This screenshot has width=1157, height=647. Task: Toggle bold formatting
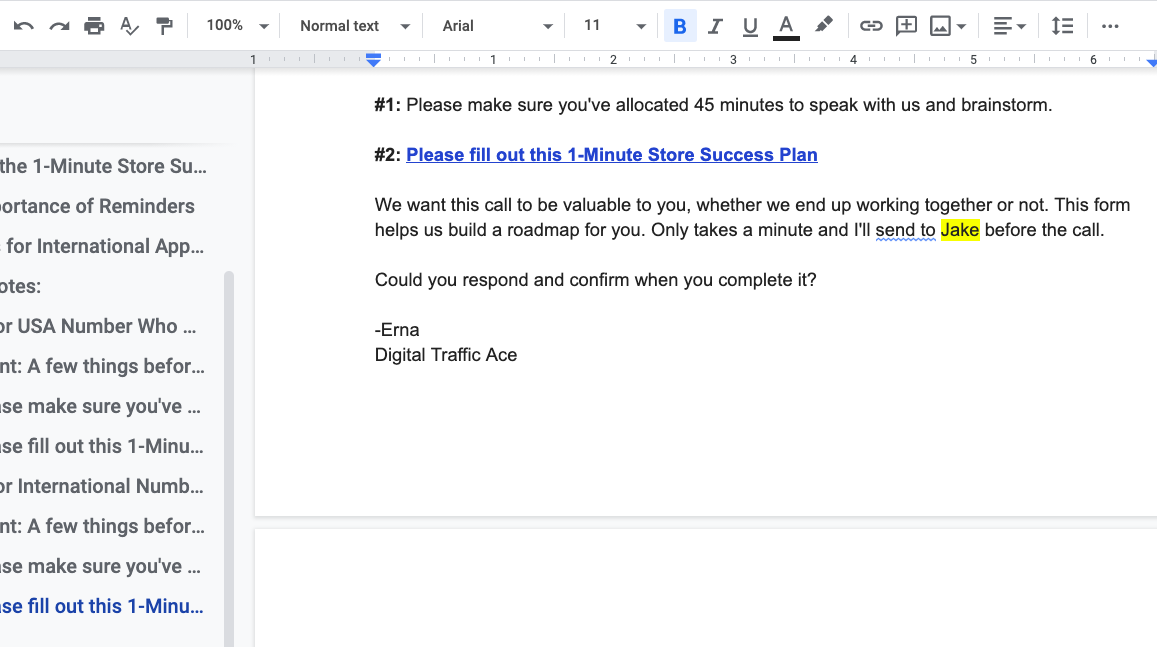click(x=680, y=26)
